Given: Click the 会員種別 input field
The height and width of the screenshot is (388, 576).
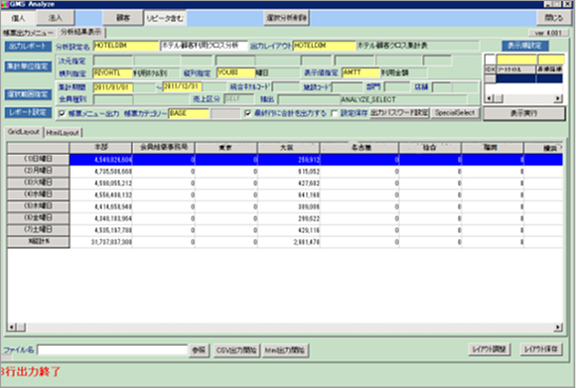Looking at the screenshot, I should (x=112, y=100).
